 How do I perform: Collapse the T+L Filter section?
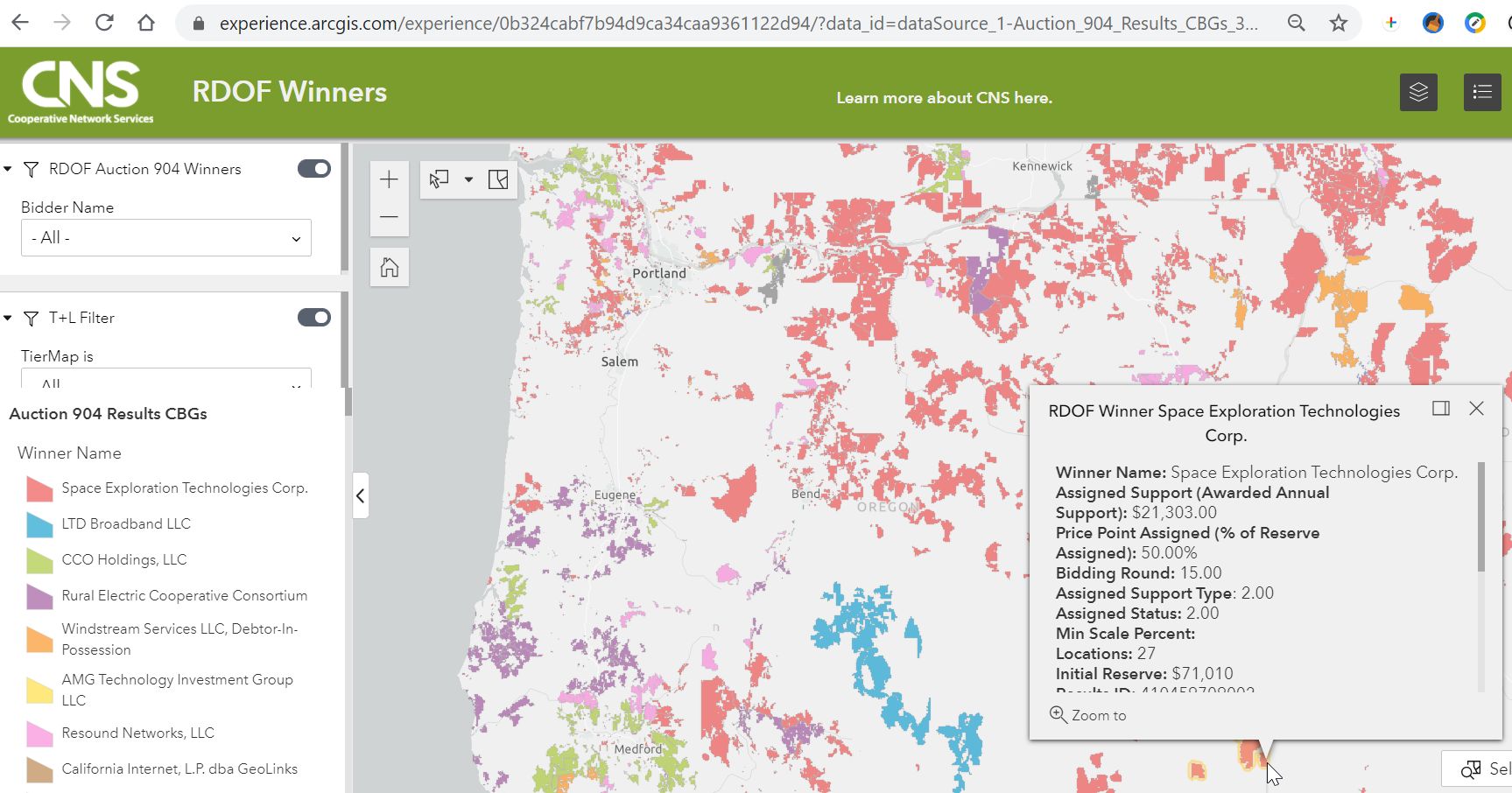[x=8, y=318]
